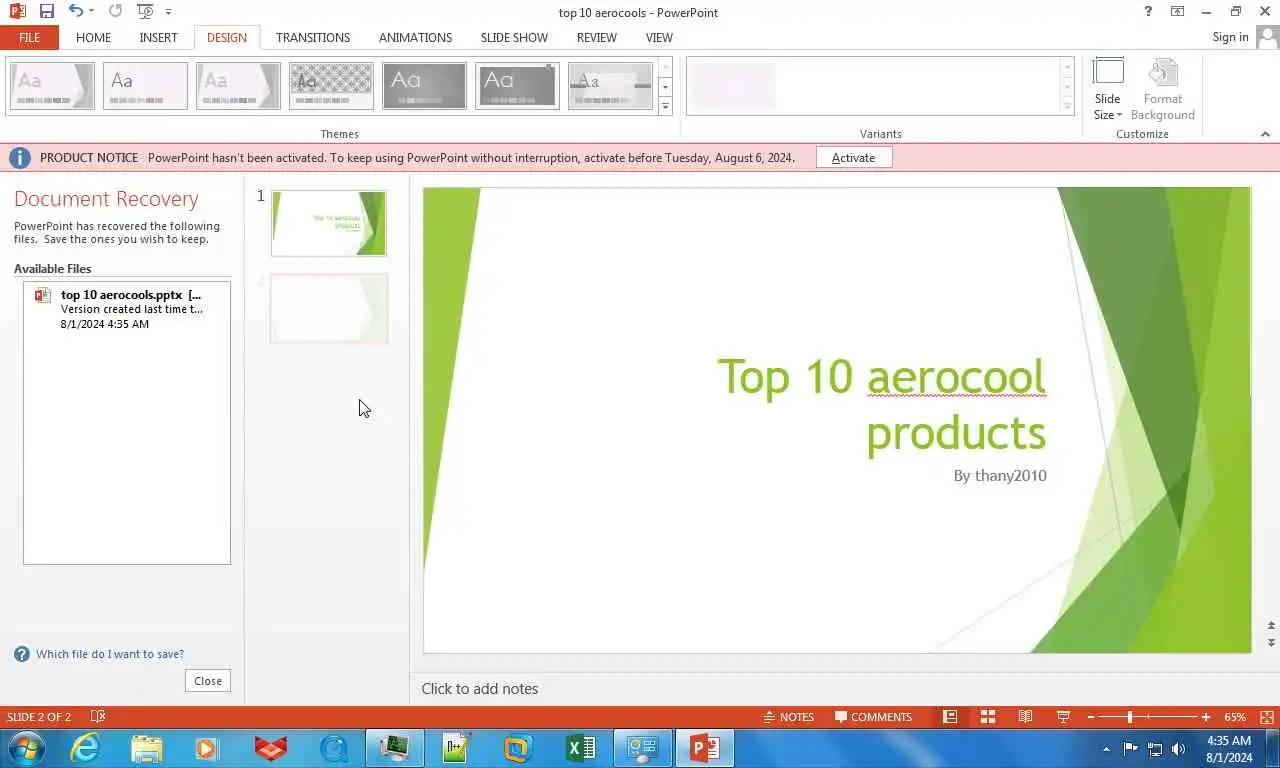Adjust the zoom slider handle
Screen dimensions: 1280x768
[x=1130, y=717]
